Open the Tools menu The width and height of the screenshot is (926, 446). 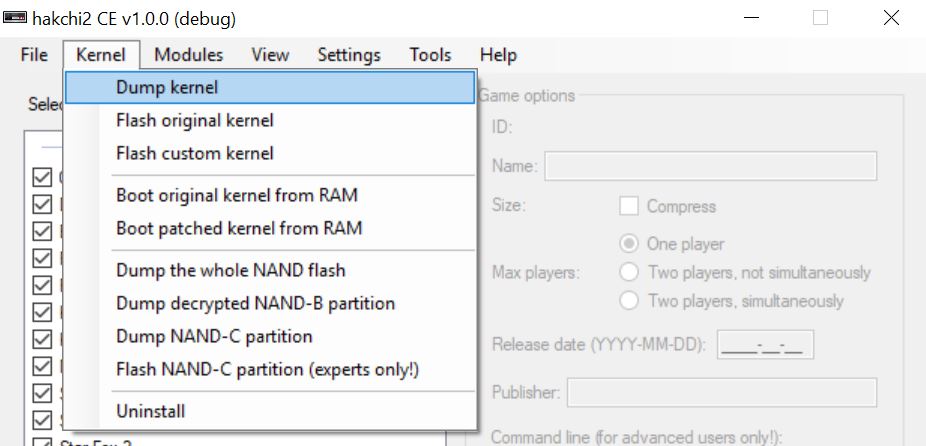click(431, 55)
